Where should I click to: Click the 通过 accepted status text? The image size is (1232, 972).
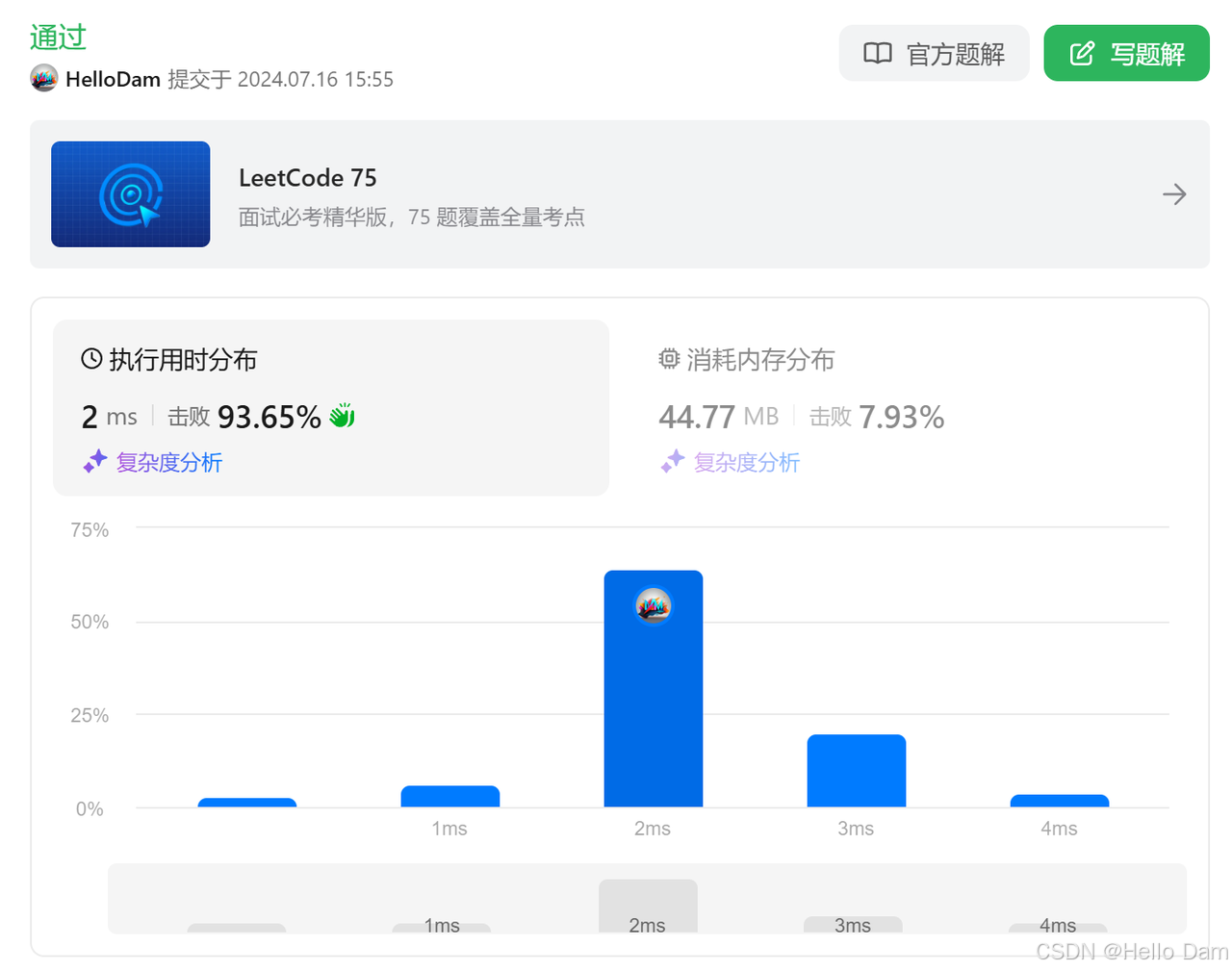tap(59, 37)
